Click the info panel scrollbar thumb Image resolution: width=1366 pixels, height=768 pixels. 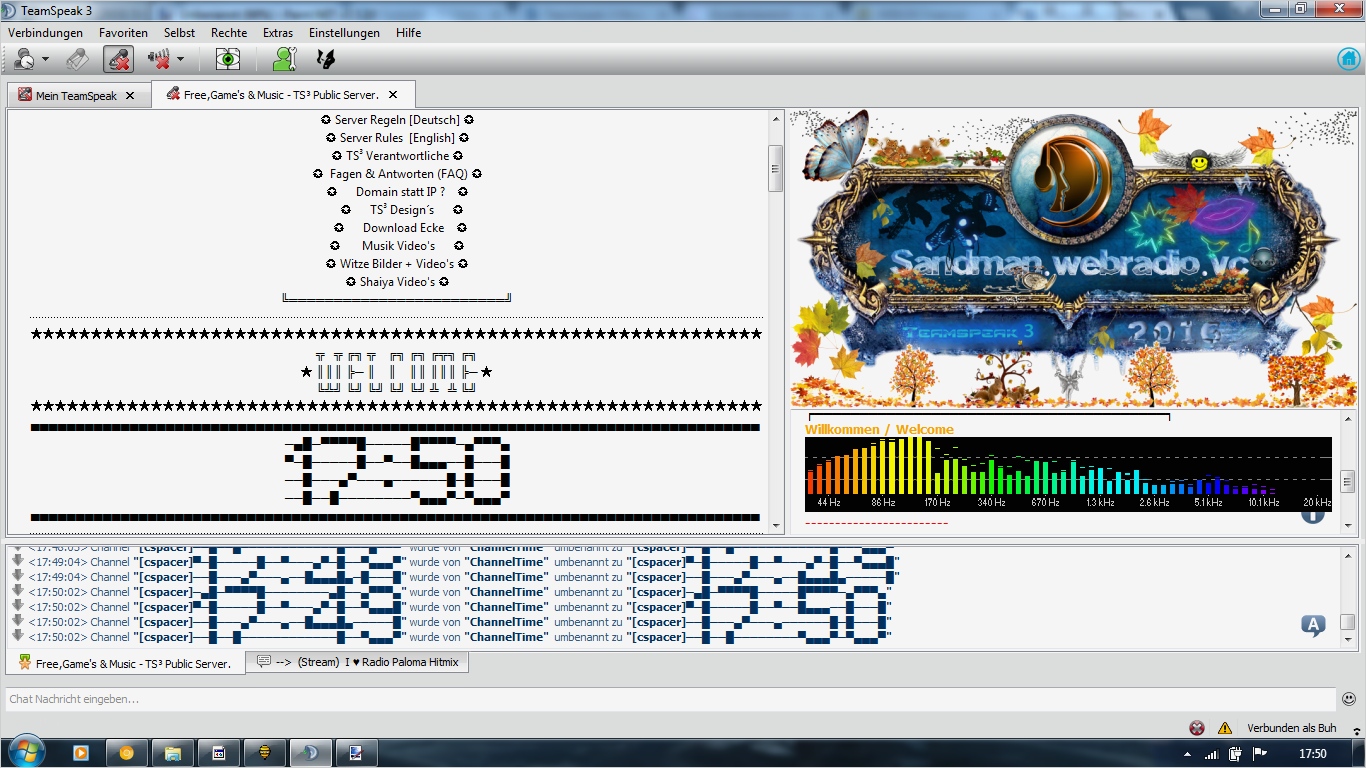click(1348, 480)
